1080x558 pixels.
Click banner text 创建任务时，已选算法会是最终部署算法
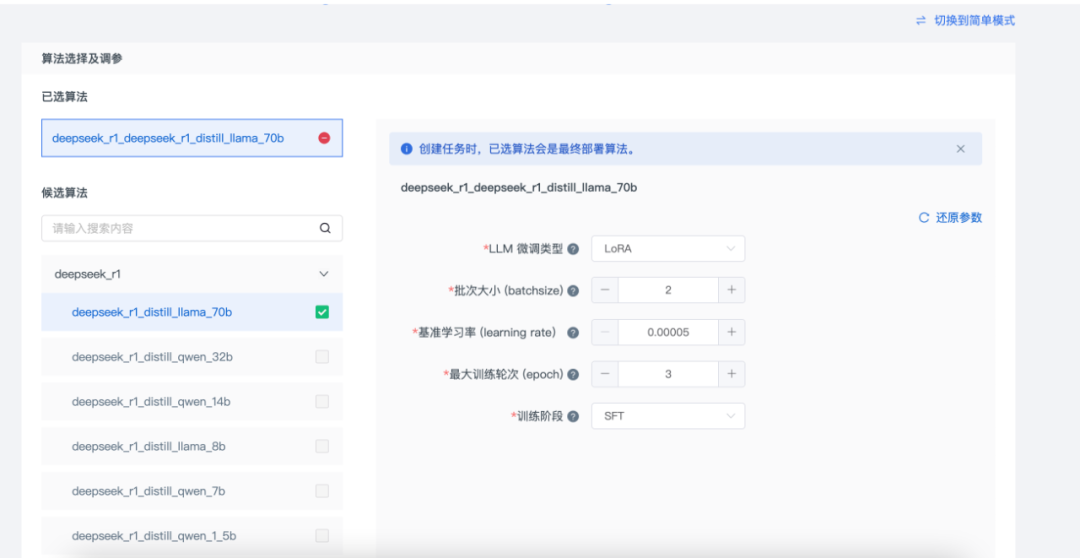tap(526, 149)
